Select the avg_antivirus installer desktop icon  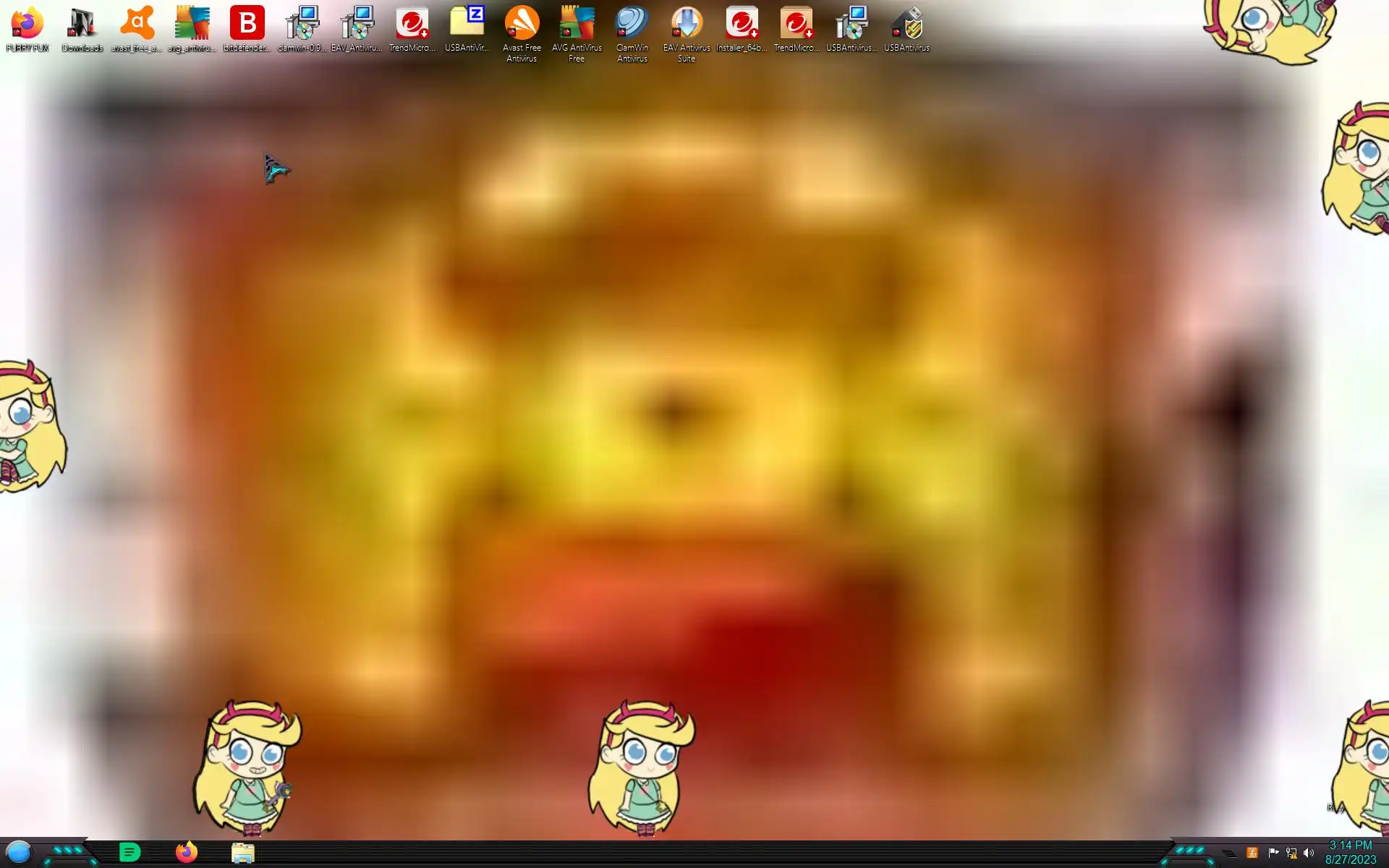pos(192,26)
